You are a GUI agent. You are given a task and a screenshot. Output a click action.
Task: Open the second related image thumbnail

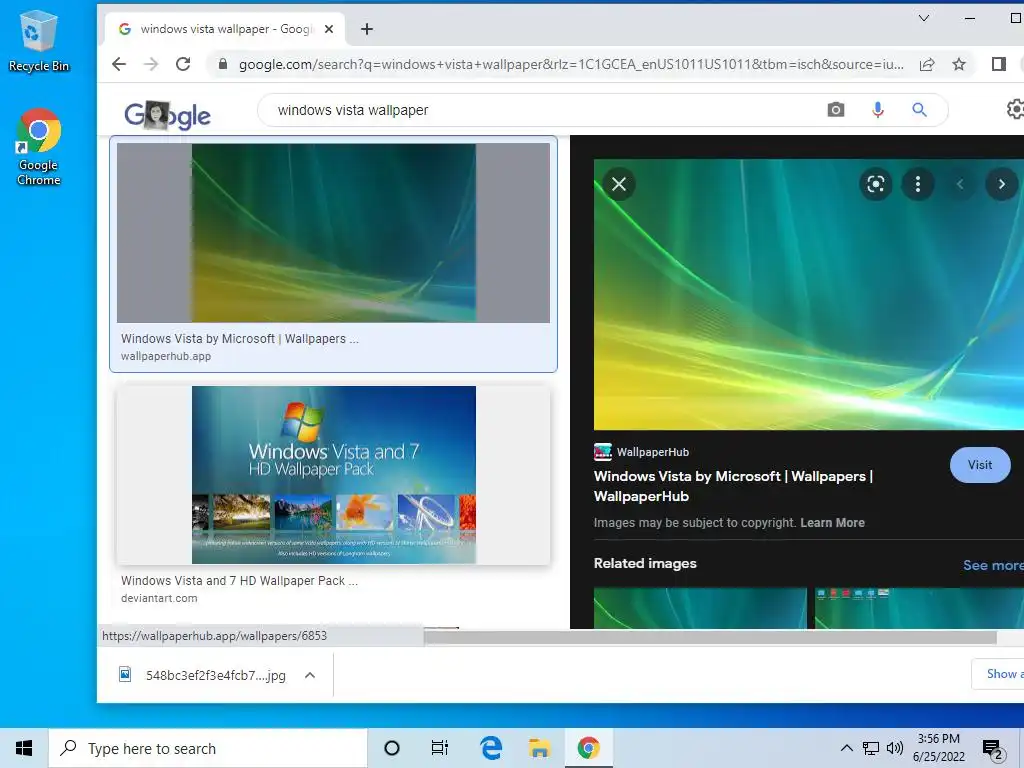point(920,608)
